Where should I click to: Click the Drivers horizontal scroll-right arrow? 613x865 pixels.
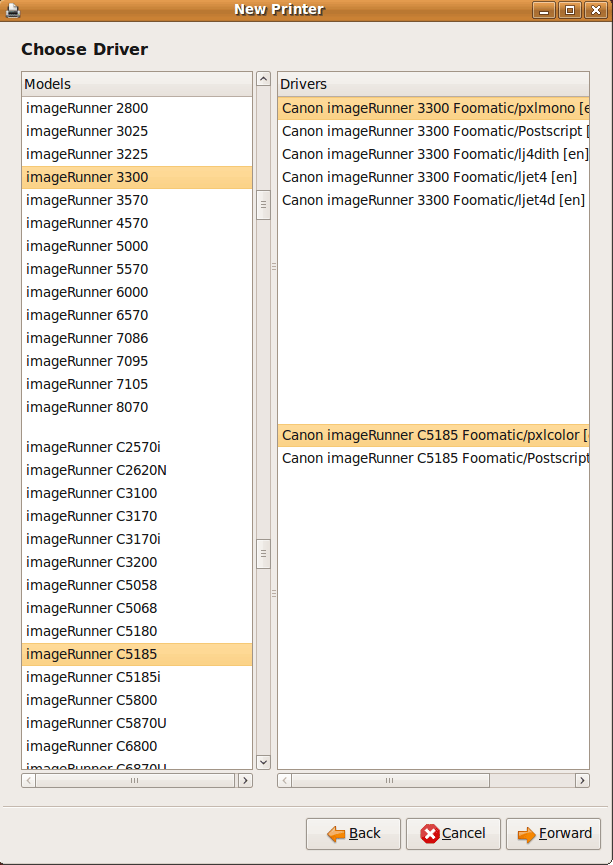[x=582, y=780]
